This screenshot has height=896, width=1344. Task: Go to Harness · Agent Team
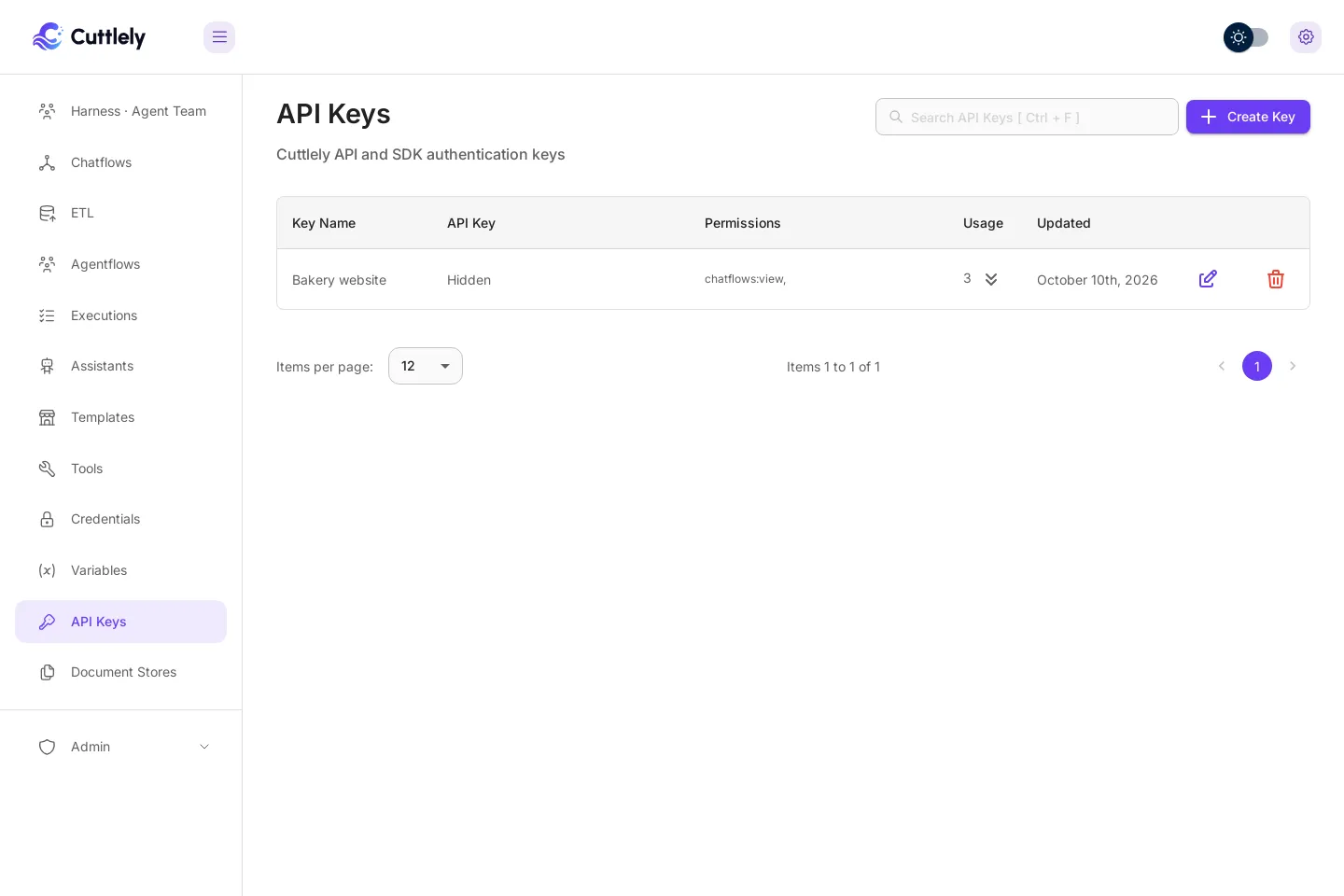click(x=121, y=111)
